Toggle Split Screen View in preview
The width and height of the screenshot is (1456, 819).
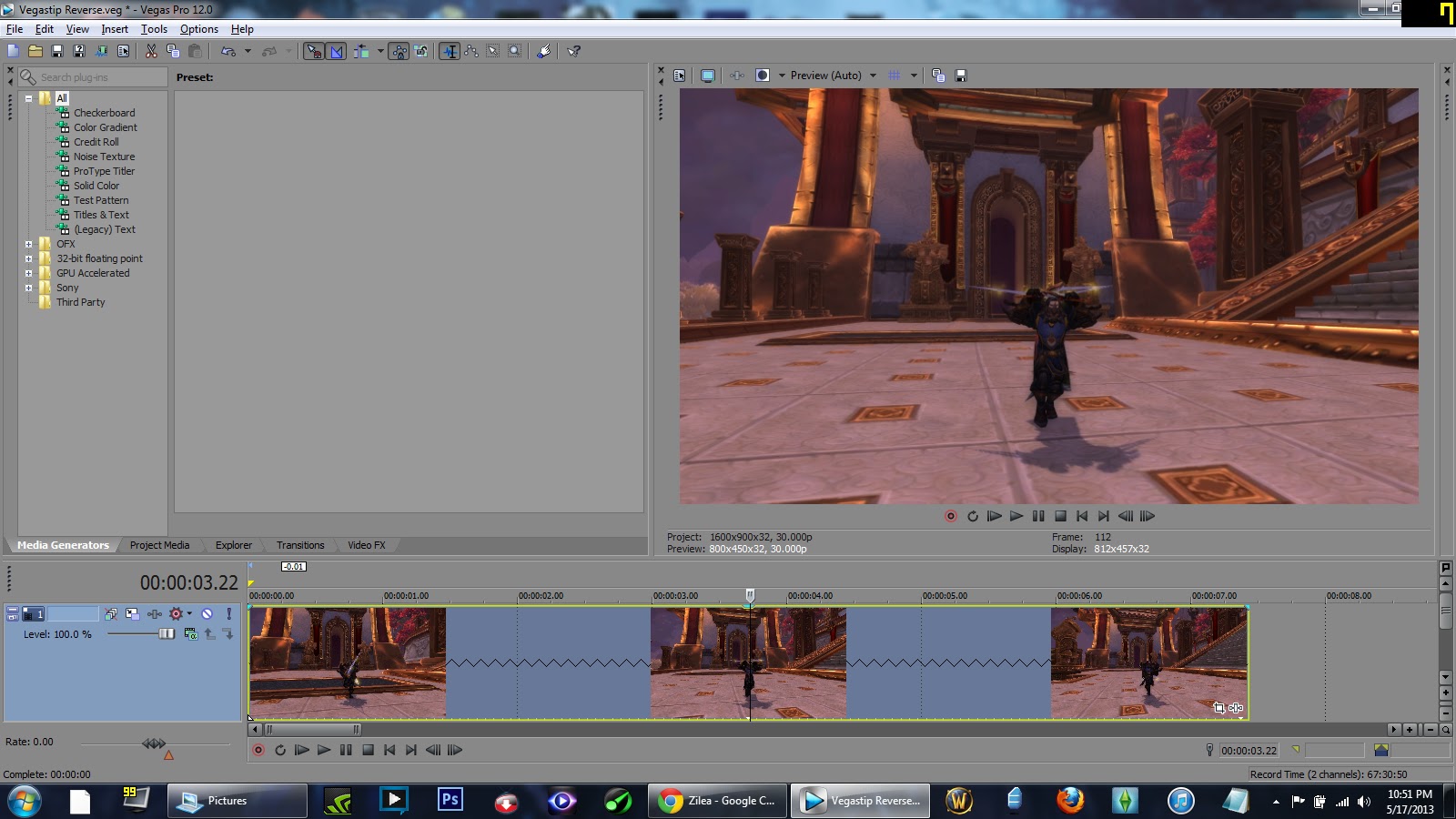point(763,76)
